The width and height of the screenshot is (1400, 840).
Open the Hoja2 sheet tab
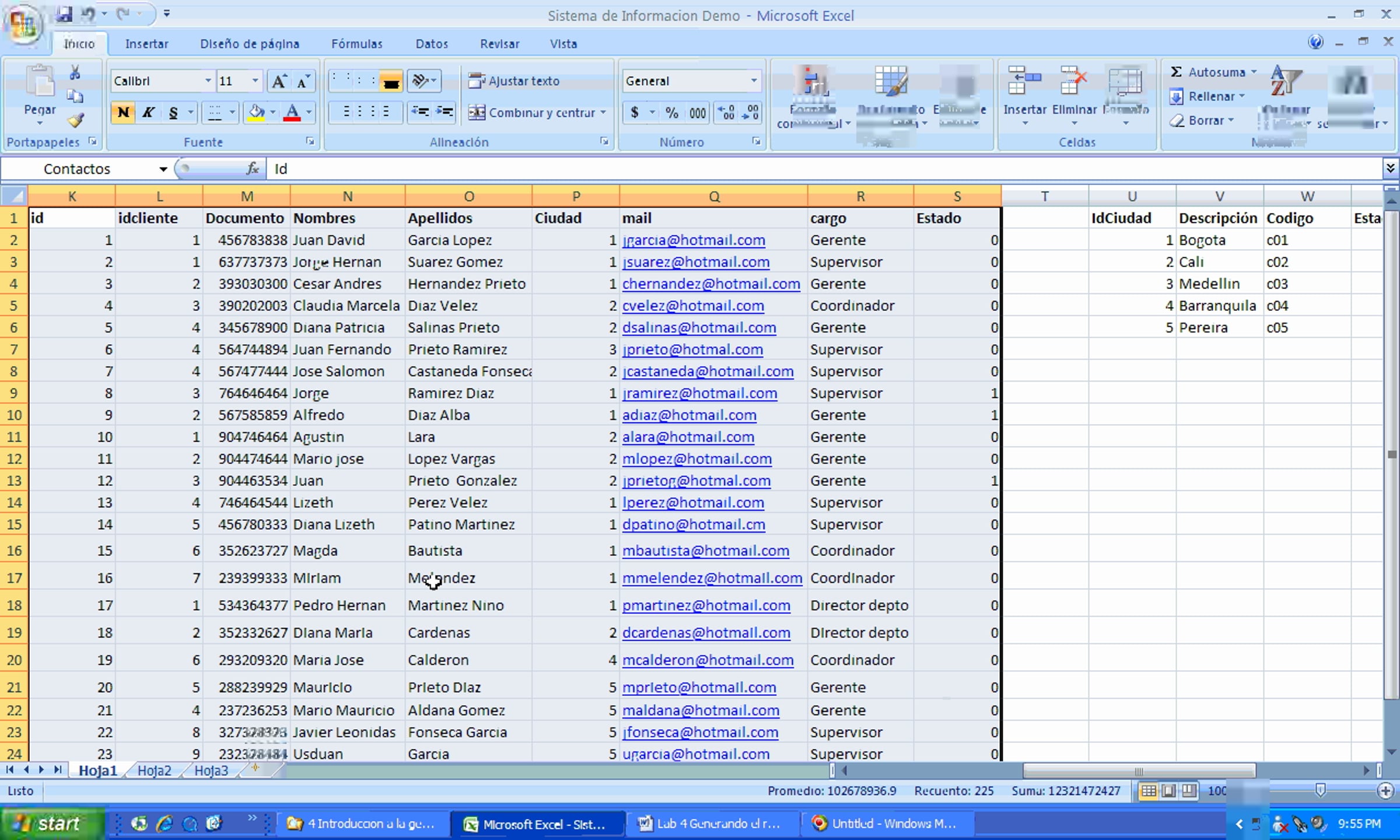[154, 771]
